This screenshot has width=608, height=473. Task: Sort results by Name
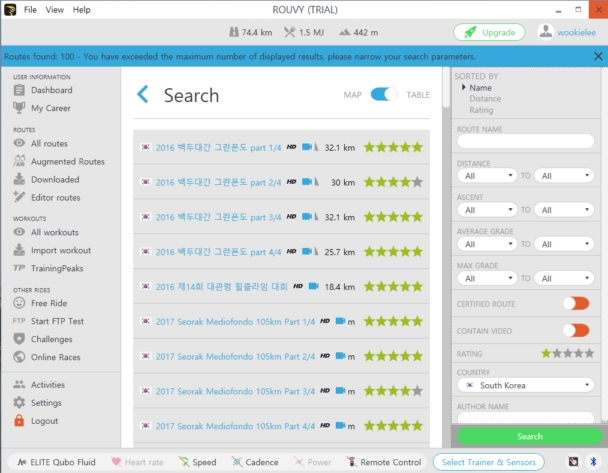[480, 88]
